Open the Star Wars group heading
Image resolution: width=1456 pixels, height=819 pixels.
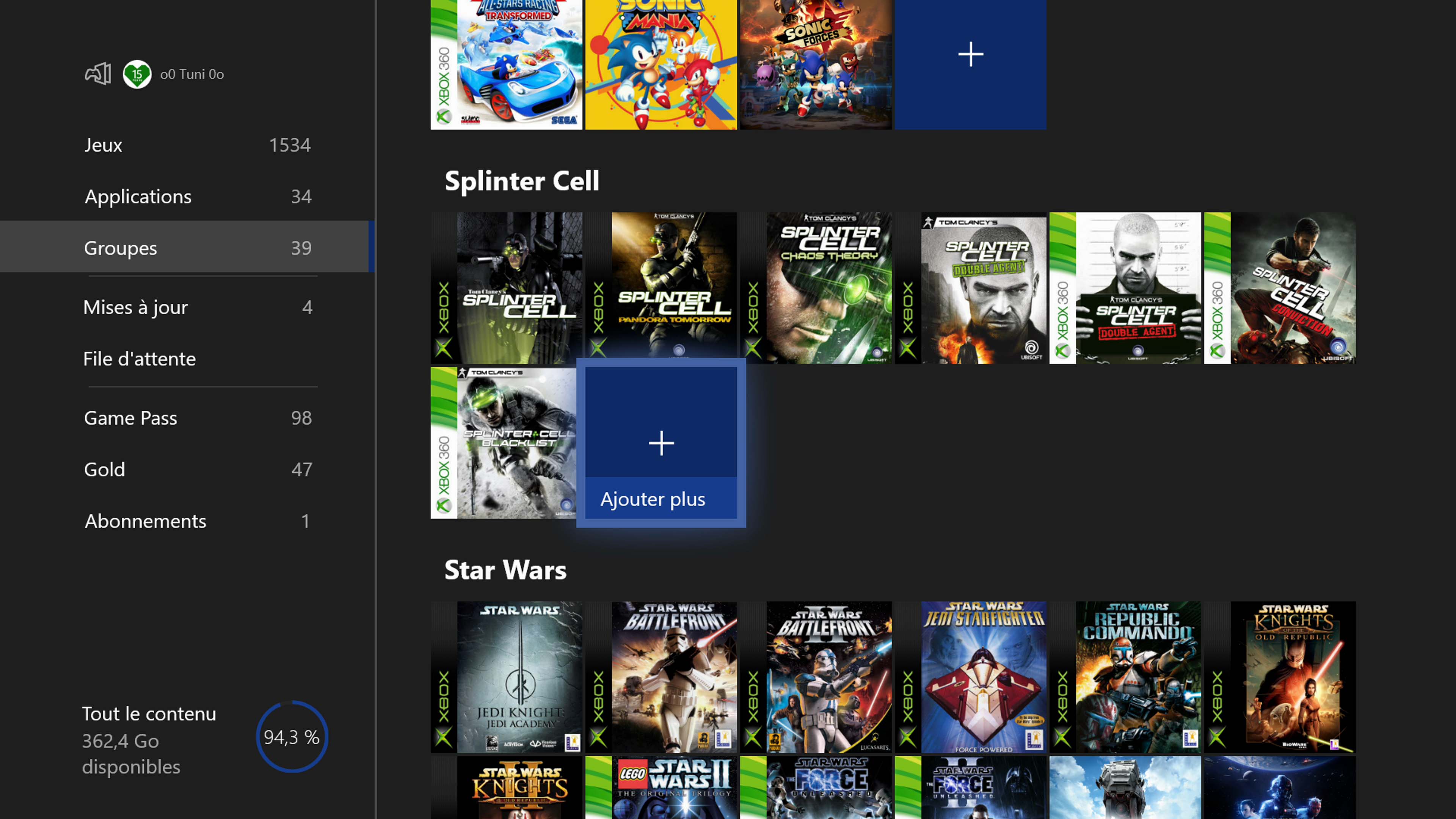point(505,570)
